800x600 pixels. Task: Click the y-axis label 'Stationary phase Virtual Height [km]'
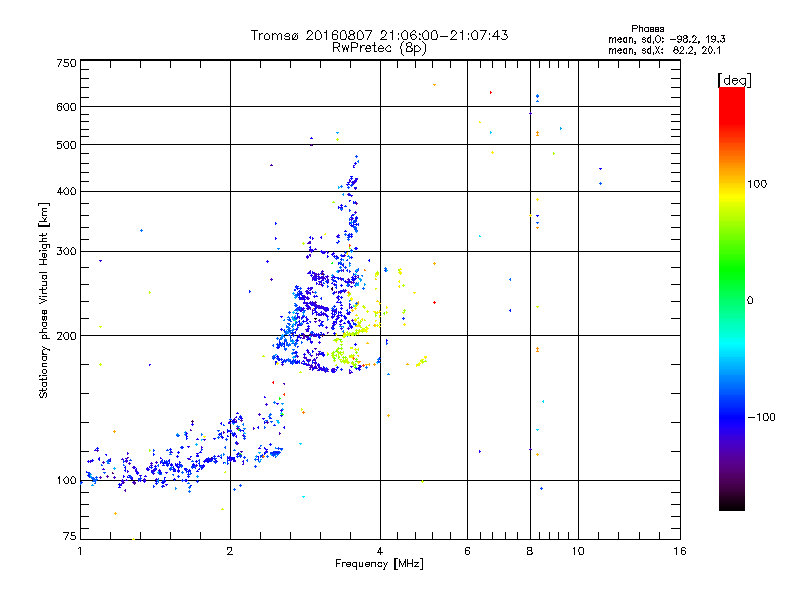point(44,301)
